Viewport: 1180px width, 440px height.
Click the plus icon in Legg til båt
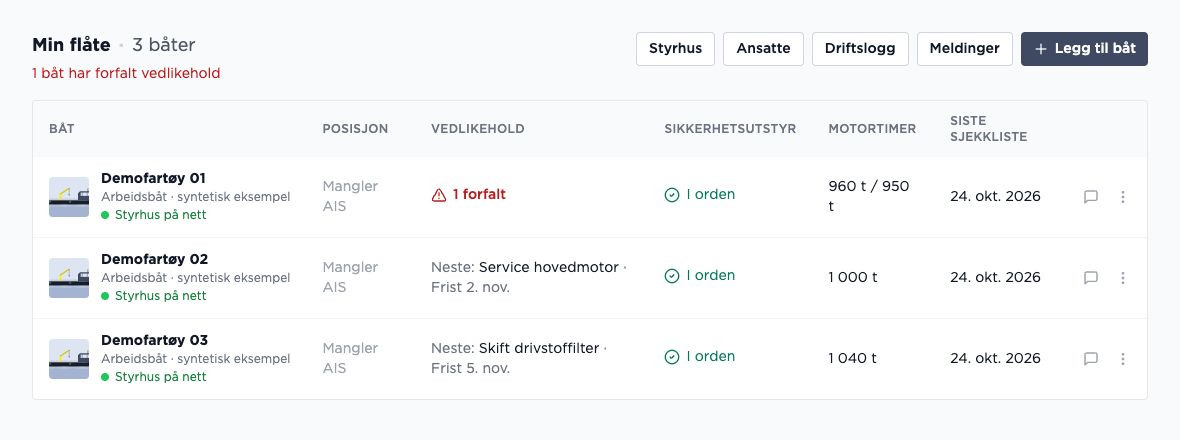[x=1041, y=49]
